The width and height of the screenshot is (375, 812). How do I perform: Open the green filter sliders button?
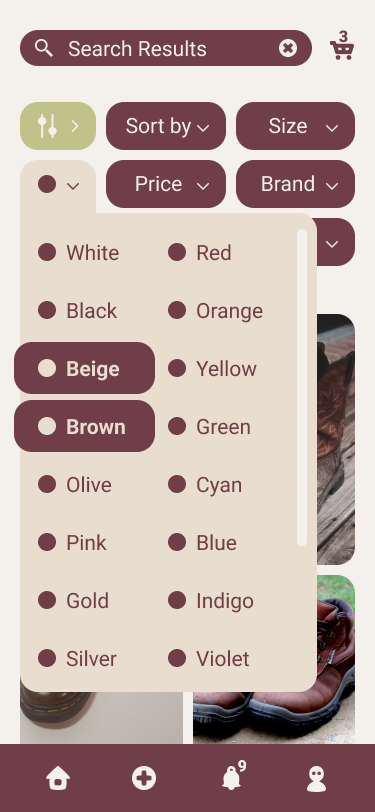[x=58, y=126]
